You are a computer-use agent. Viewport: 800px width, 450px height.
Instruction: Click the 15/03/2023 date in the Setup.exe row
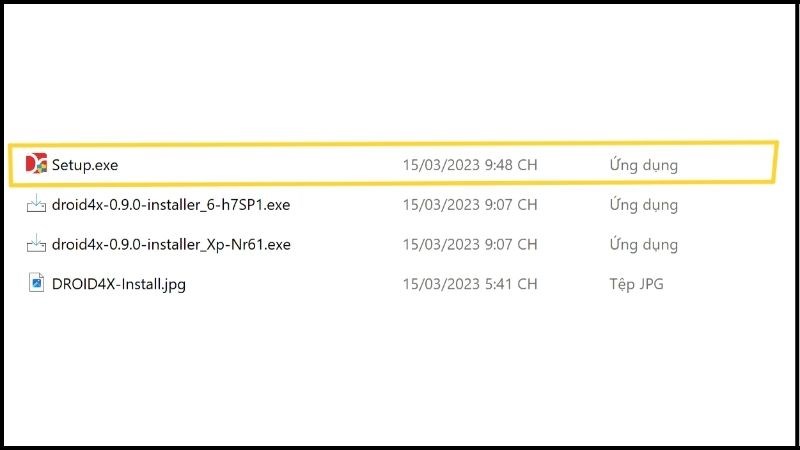coord(441,165)
